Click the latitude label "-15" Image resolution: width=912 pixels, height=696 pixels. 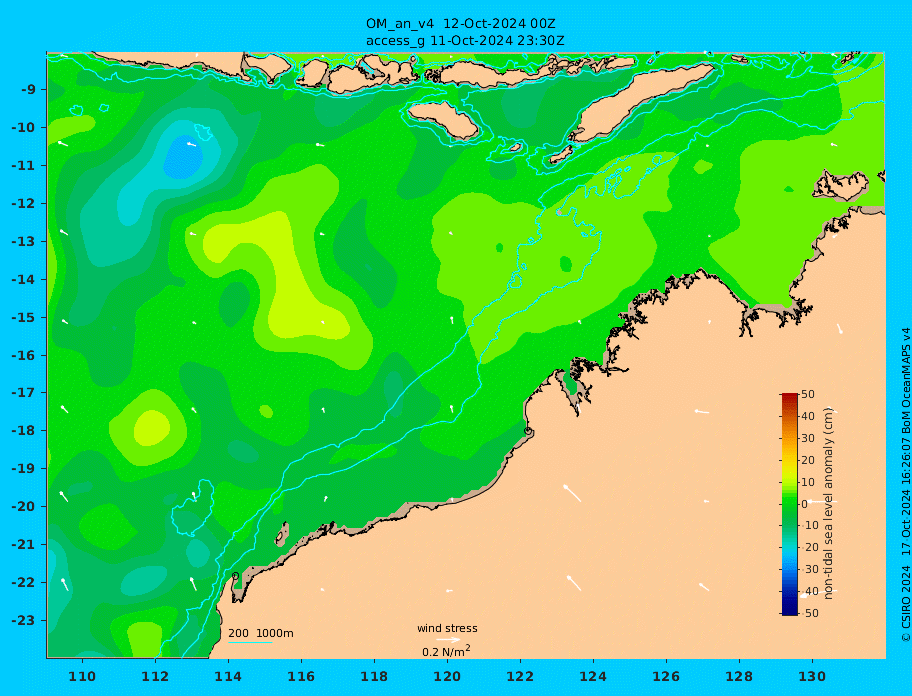(24, 317)
